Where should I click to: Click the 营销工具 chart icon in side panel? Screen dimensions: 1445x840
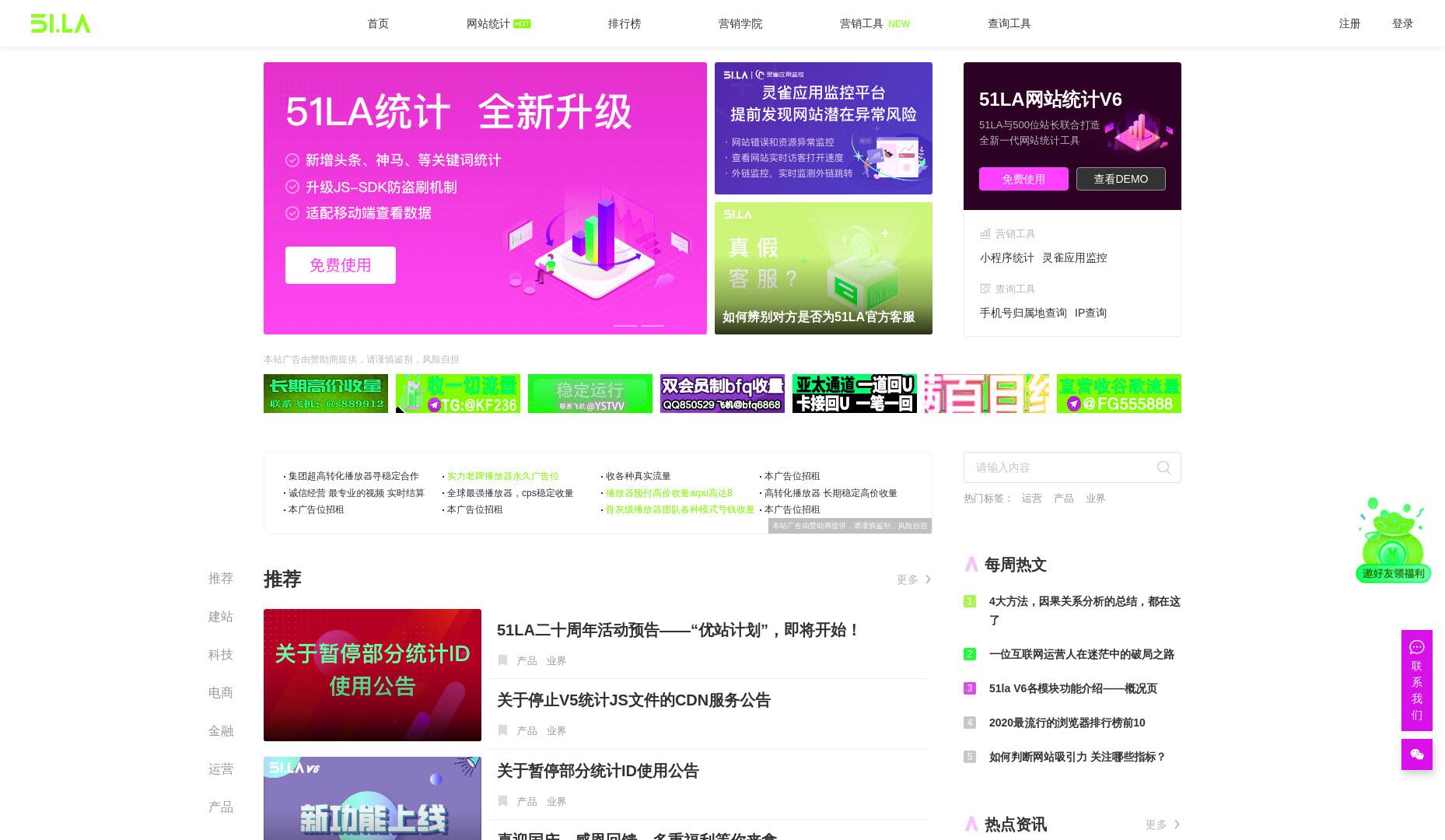click(985, 233)
